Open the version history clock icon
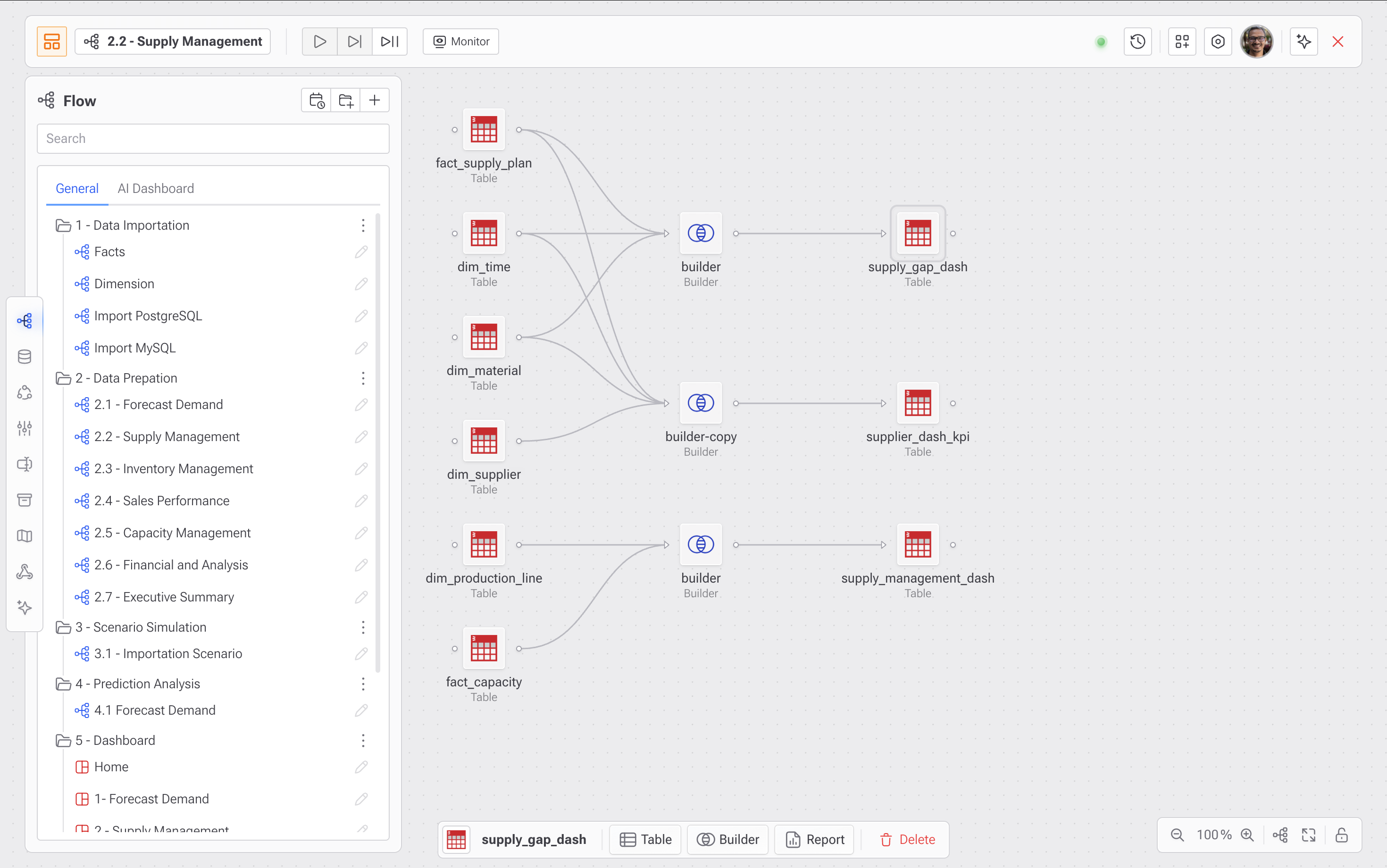This screenshot has width=1387, height=868. [x=1137, y=42]
